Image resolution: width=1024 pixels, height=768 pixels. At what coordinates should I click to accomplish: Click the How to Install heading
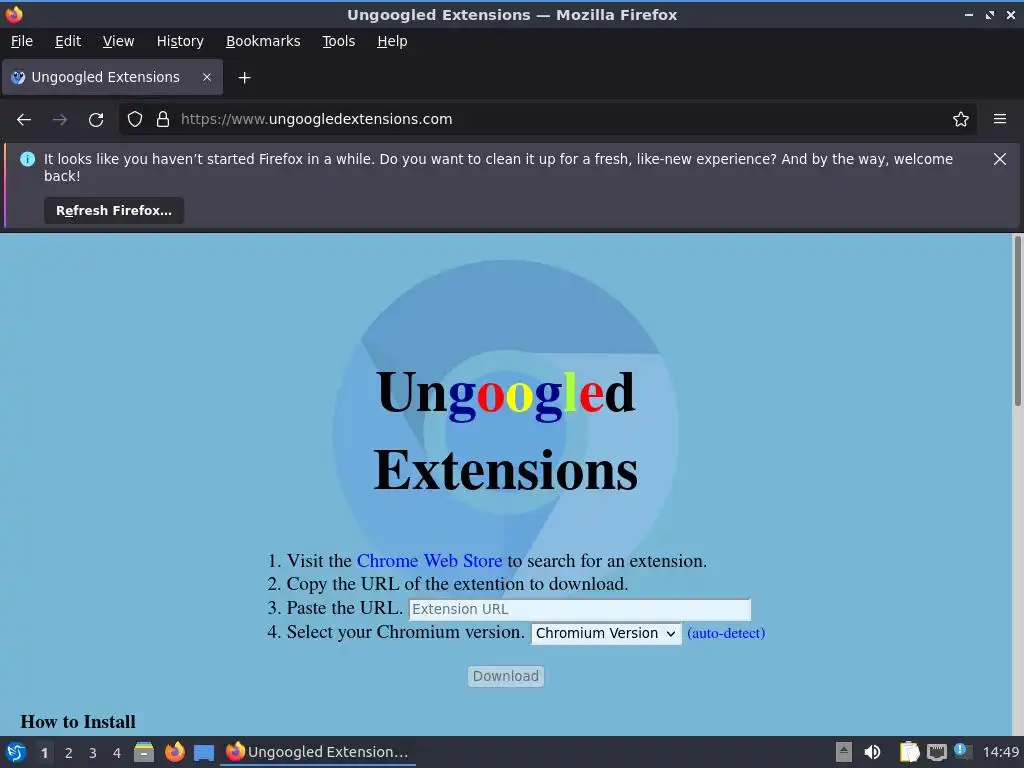click(x=78, y=722)
